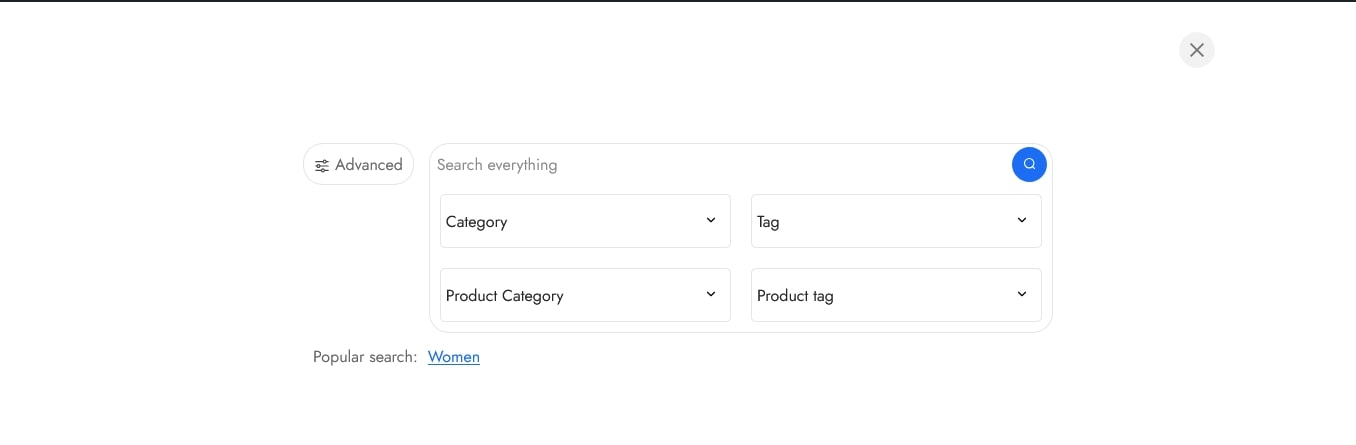Click the blue magnifier search button
The height and width of the screenshot is (445, 1356).
click(x=1029, y=164)
